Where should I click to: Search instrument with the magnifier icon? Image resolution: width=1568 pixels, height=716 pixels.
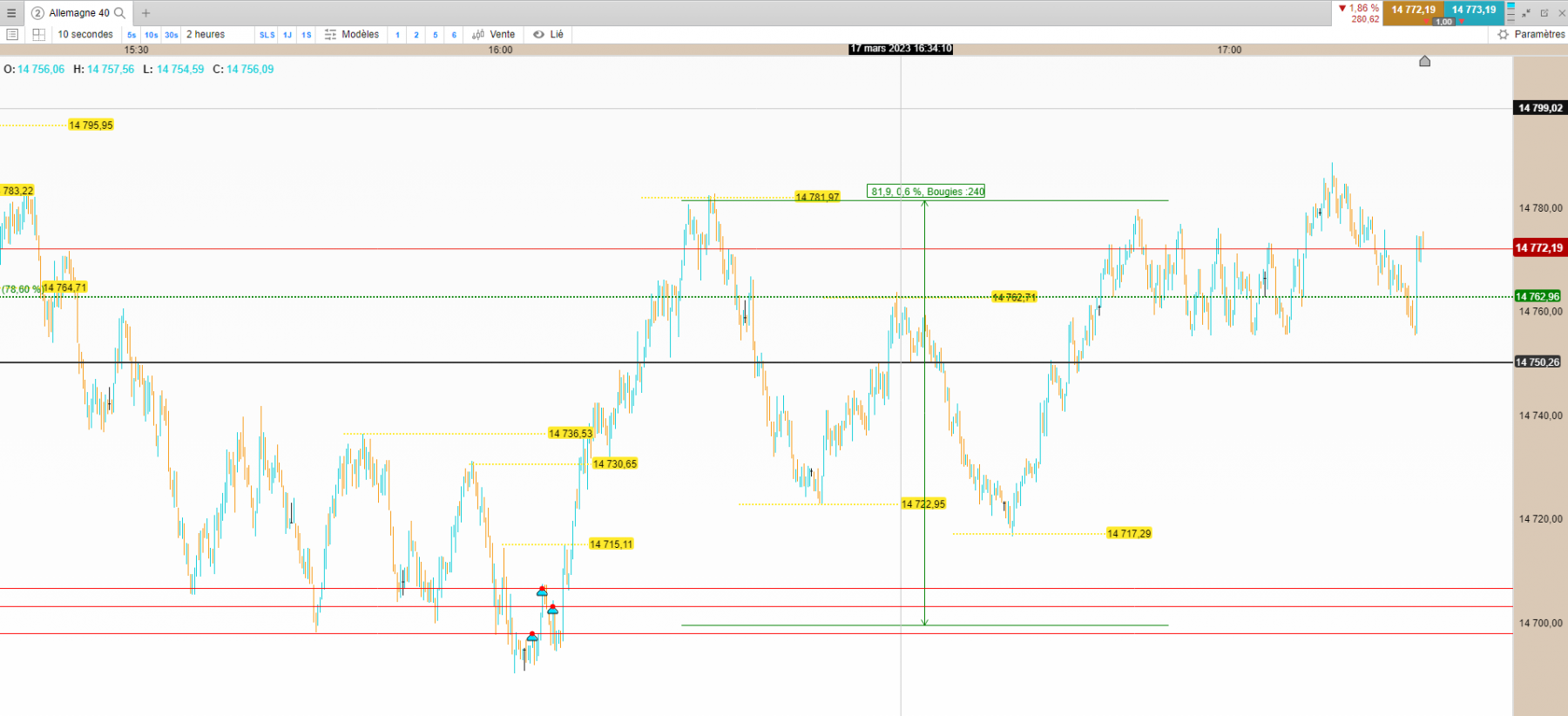click(x=120, y=13)
